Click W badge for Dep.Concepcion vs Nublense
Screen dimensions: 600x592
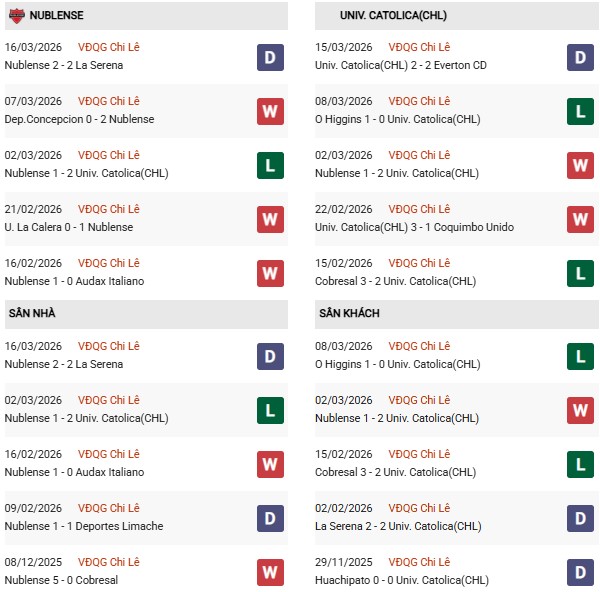click(x=270, y=111)
